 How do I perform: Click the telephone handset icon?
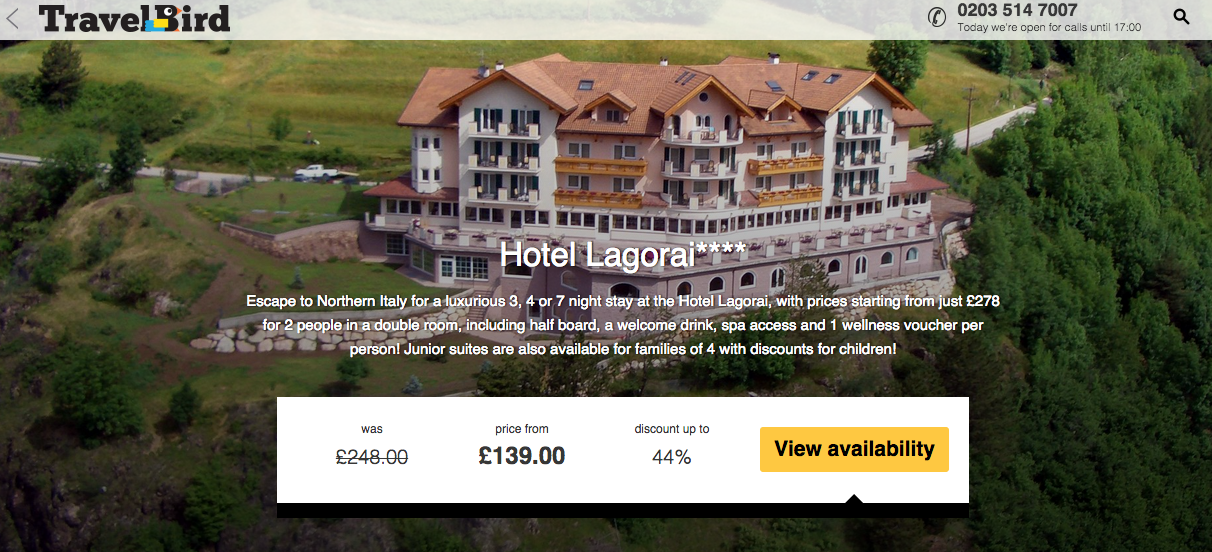937,17
